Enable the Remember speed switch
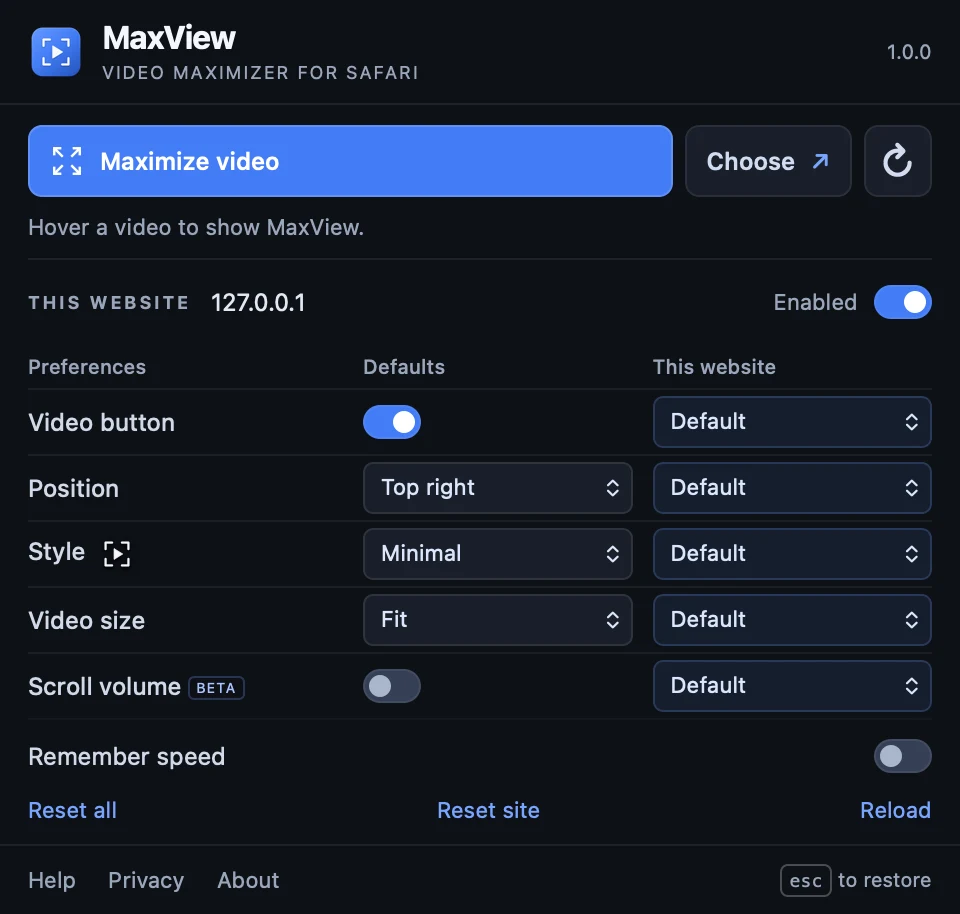This screenshot has width=960, height=914. (902, 756)
